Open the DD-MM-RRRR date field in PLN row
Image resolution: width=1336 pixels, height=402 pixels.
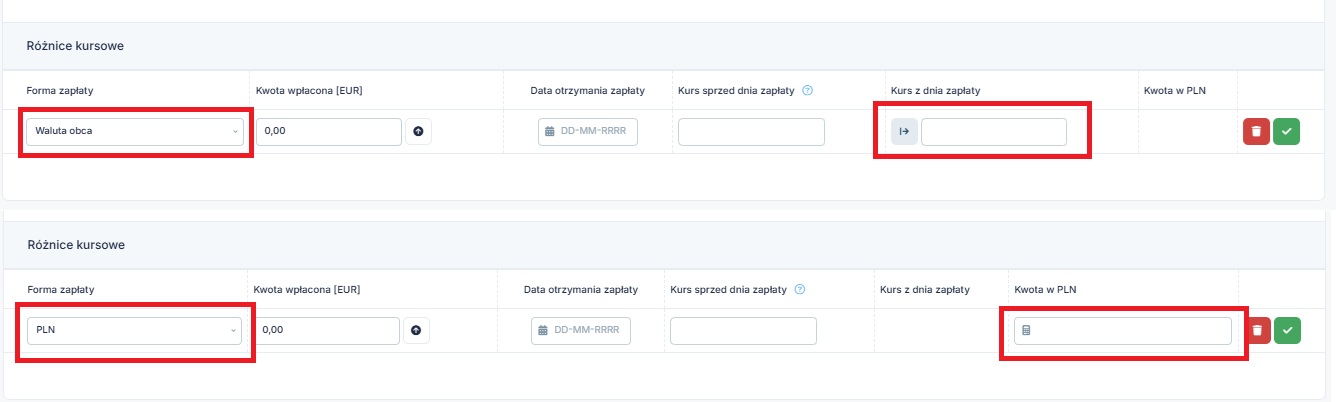pyautogui.click(x=581, y=330)
